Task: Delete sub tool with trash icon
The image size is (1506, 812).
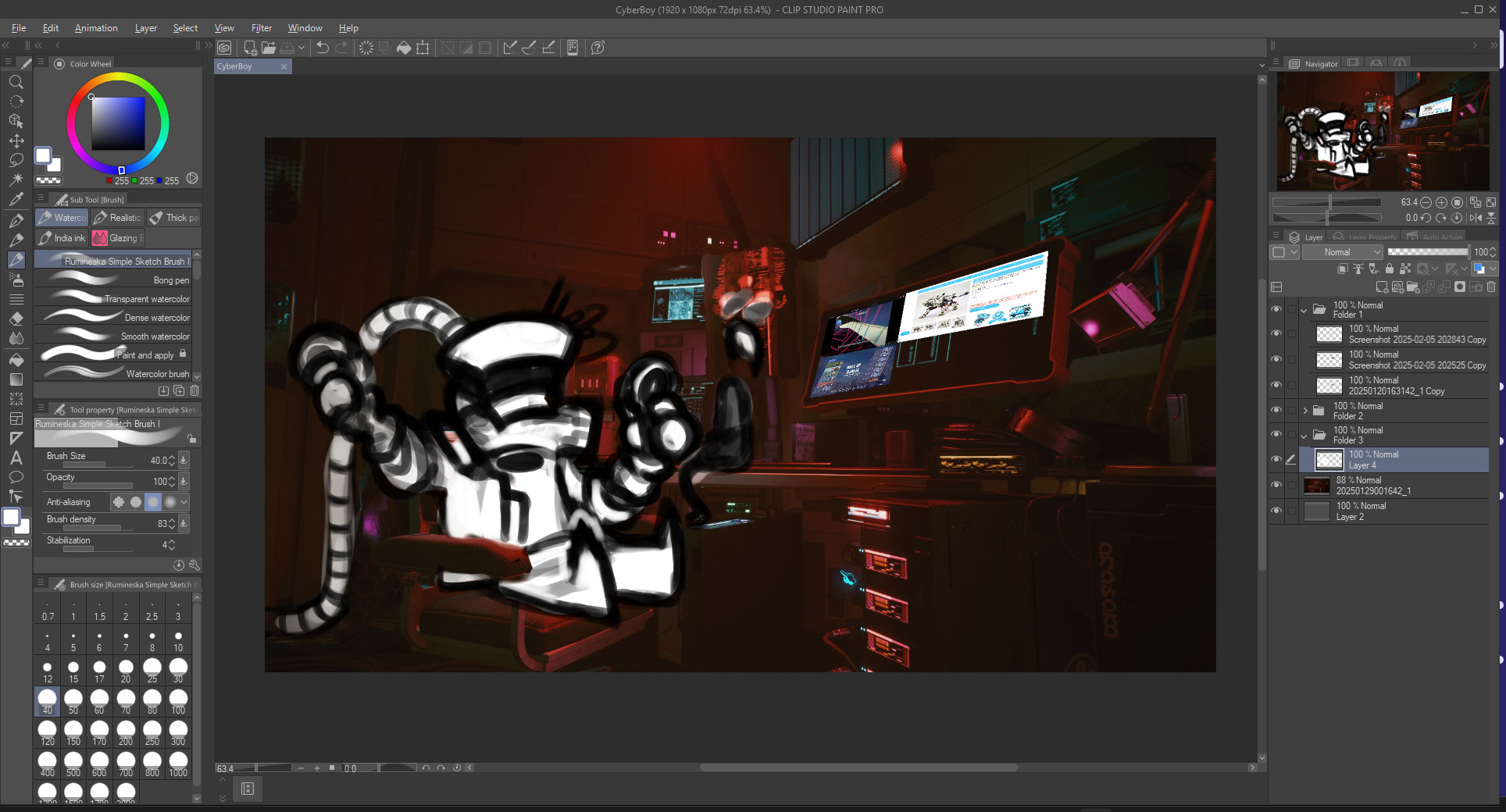Action: [x=194, y=390]
